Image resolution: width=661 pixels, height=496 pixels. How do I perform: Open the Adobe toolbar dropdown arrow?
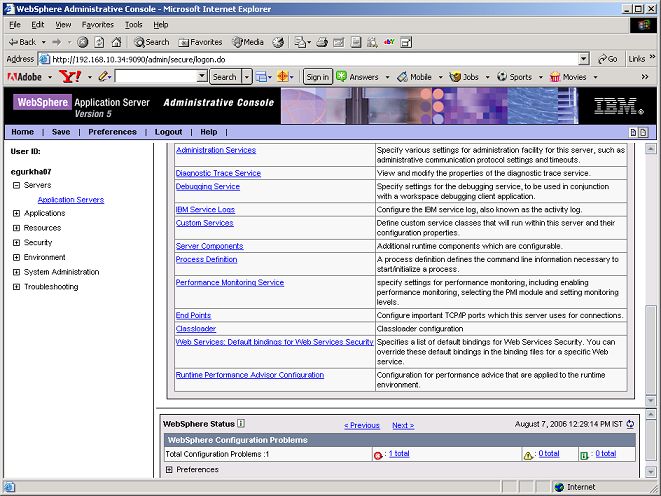click(50, 77)
